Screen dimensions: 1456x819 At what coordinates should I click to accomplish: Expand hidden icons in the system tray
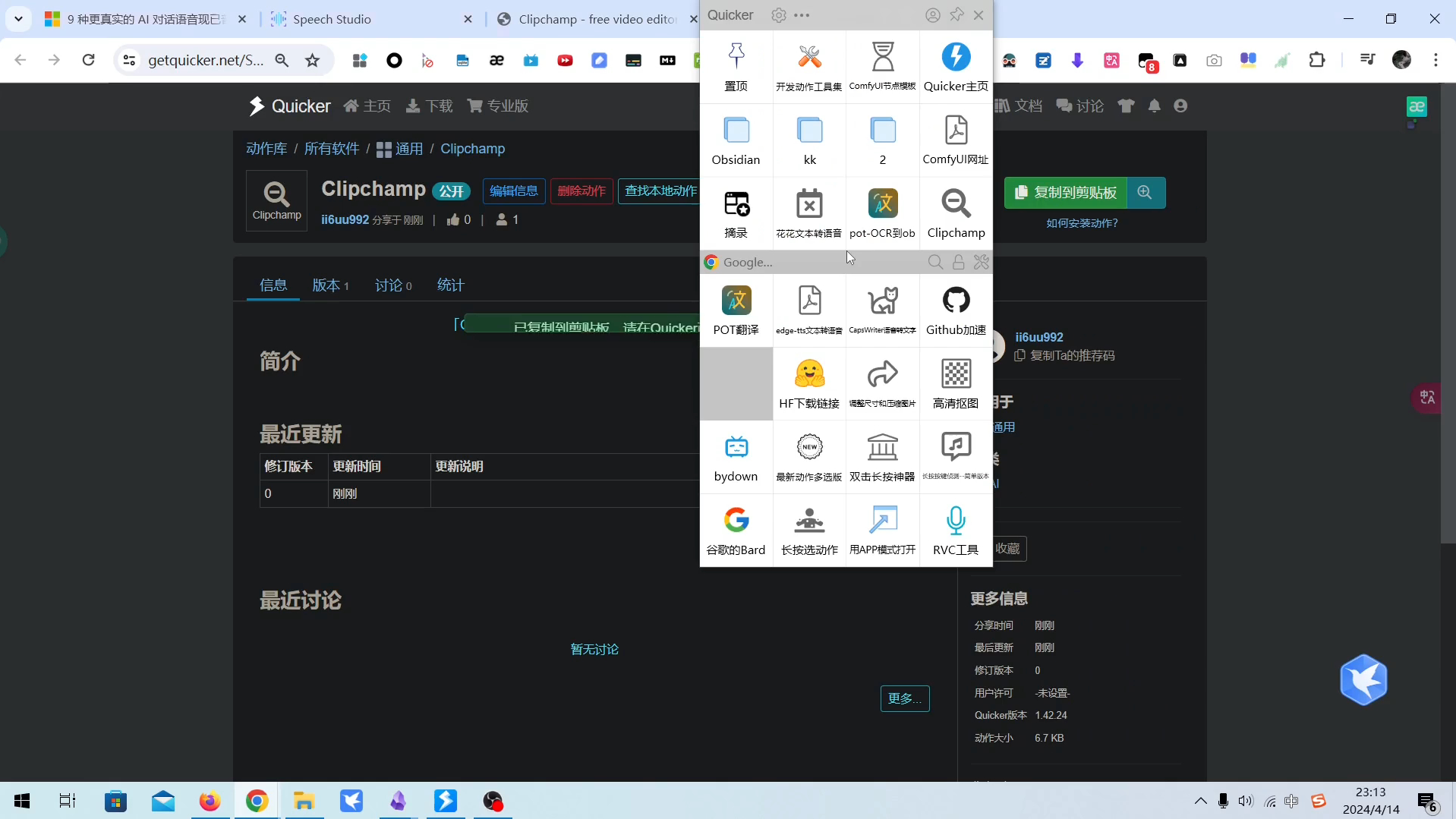pos(1200,801)
